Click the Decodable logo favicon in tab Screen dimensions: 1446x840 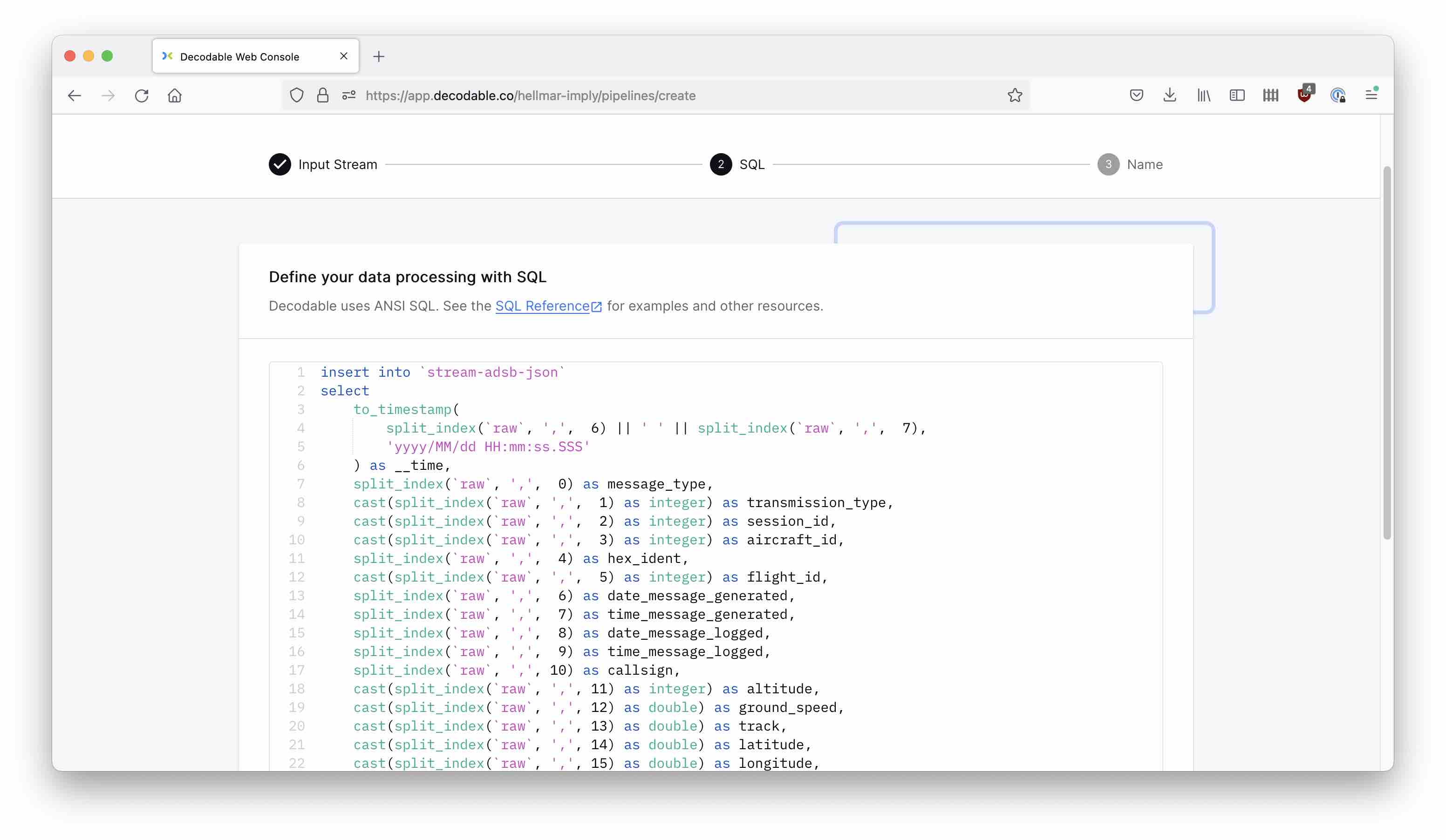click(167, 56)
